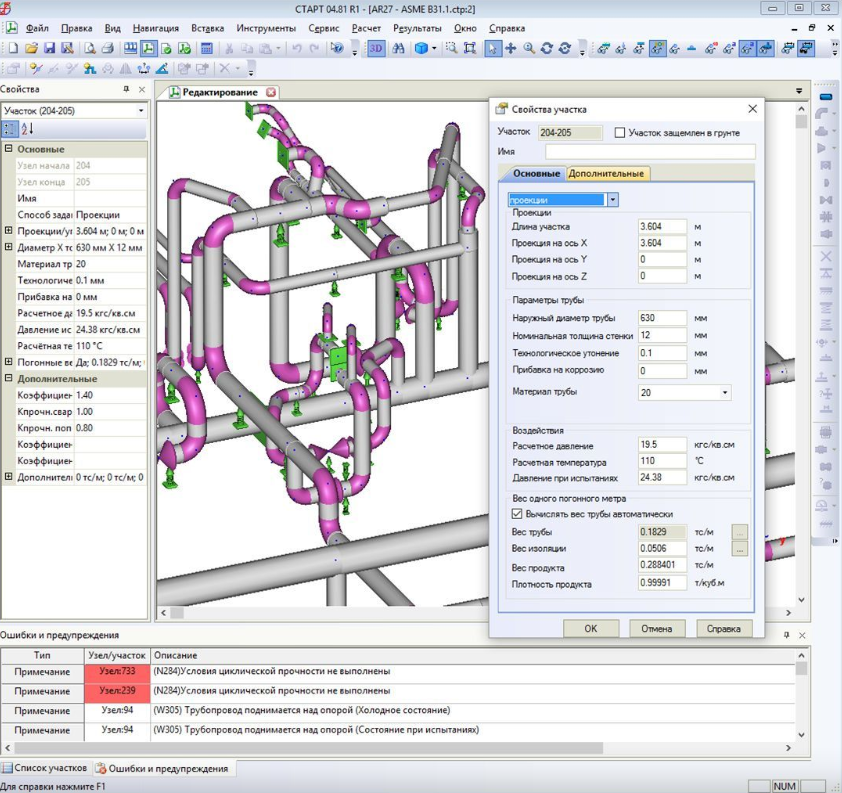Click the calculator toolbar icon
842x793 pixels.
coord(206,48)
